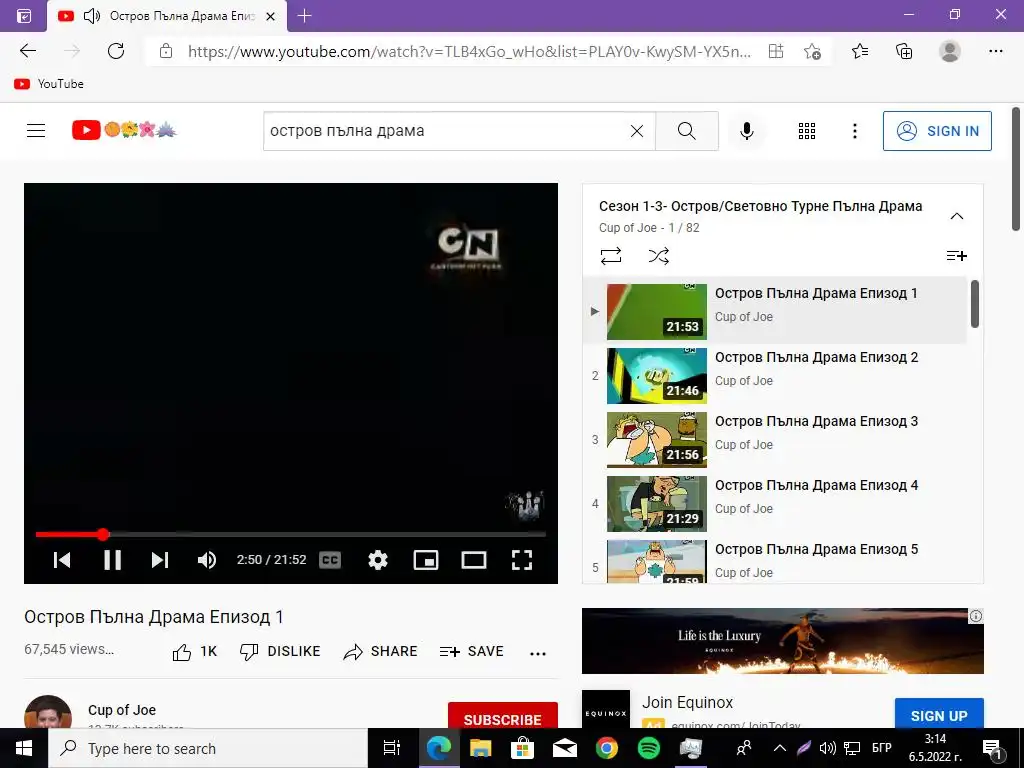Mute the video volume

pyautogui.click(x=206, y=560)
